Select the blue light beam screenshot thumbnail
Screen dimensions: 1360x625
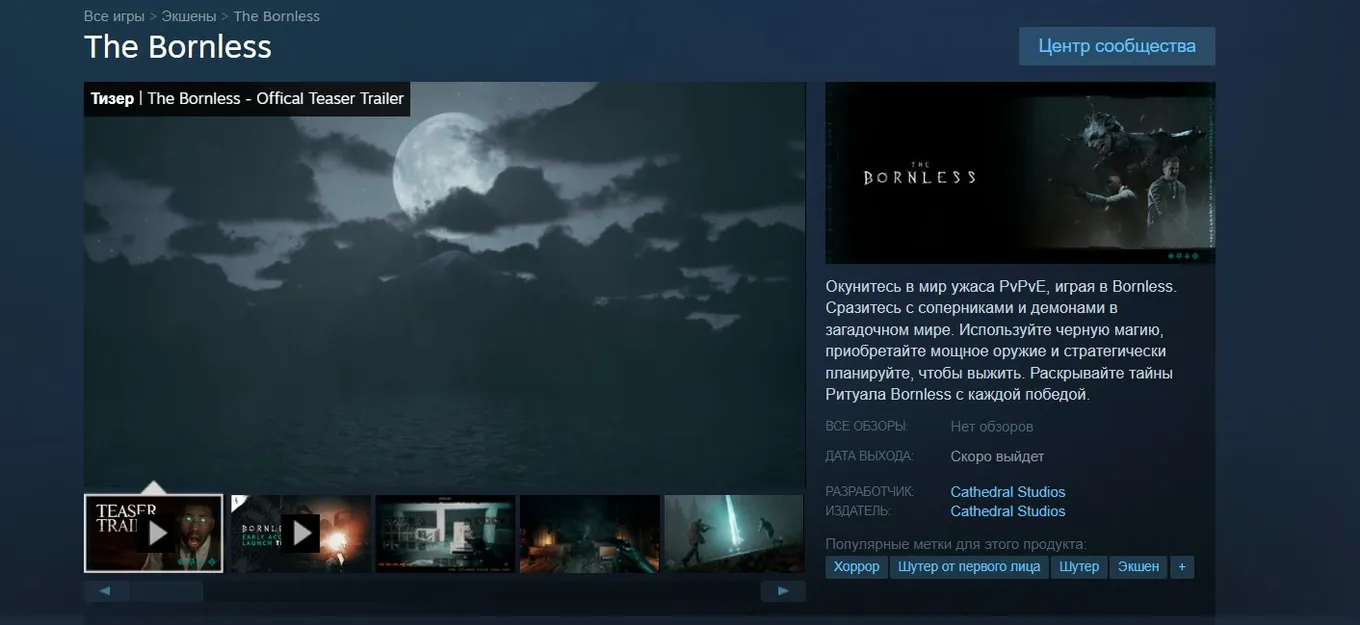(734, 533)
